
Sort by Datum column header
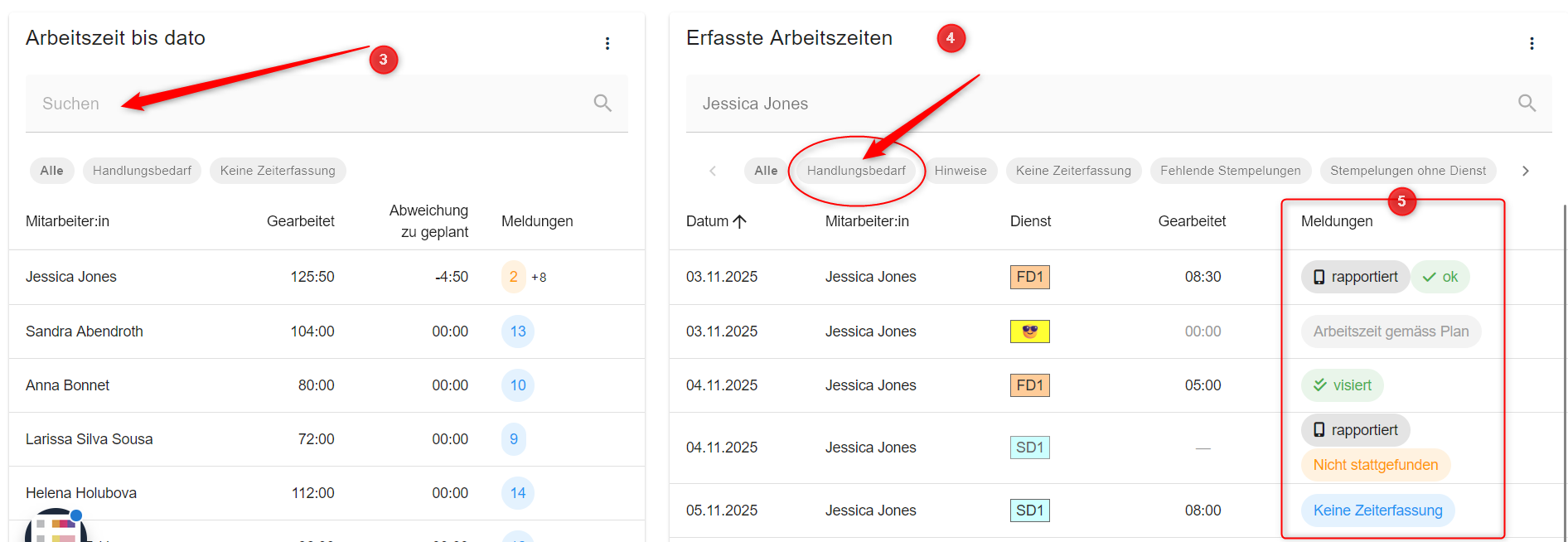click(707, 221)
